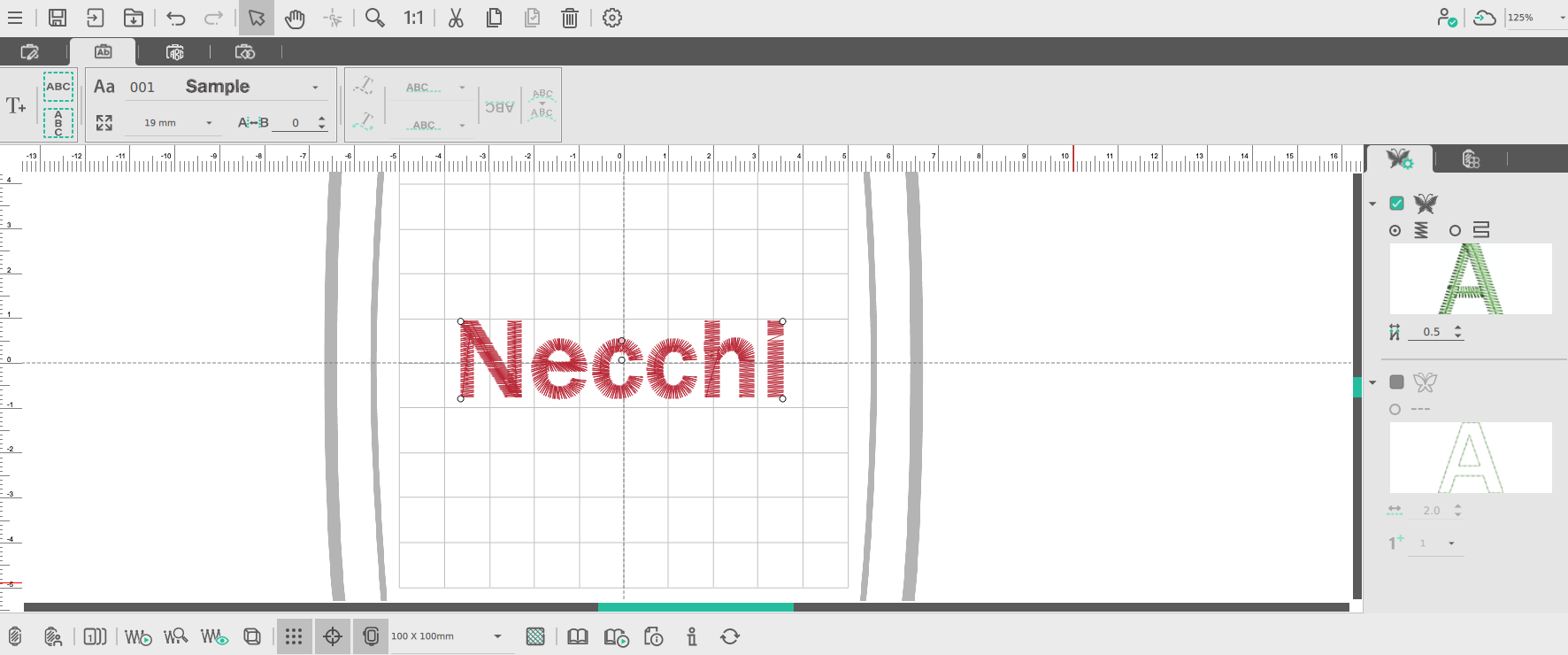Viewport: 1568px width, 655px height.
Task: Click the green fabric texture swatch
Action: point(535,636)
